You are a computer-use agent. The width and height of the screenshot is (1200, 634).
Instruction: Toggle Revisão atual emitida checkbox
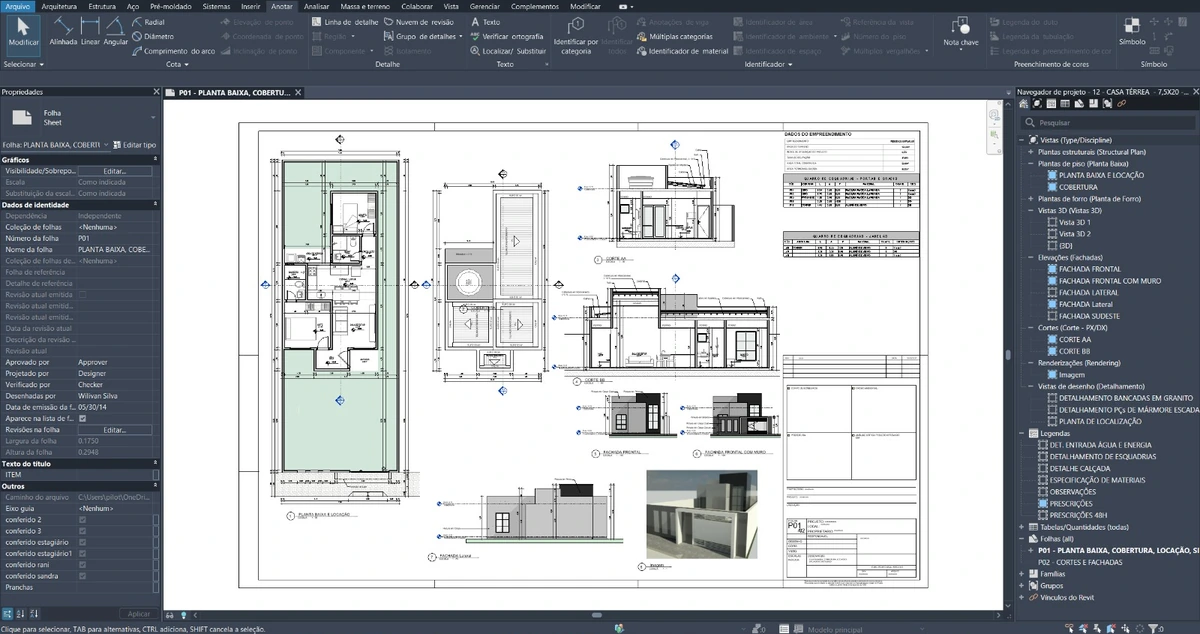coord(83,294)
